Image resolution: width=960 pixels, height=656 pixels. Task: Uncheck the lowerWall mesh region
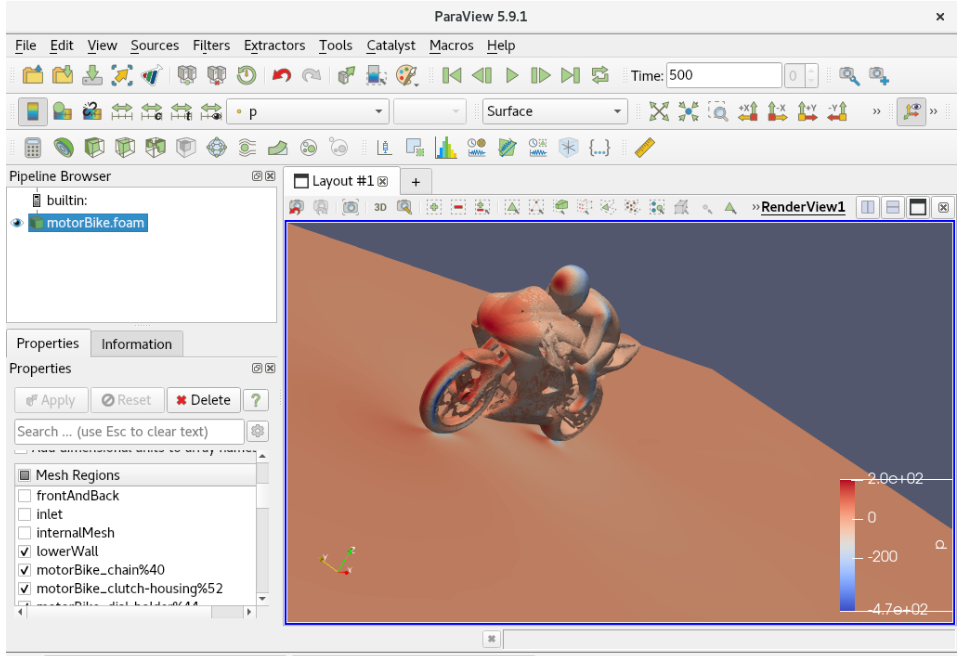click(25, 551)
